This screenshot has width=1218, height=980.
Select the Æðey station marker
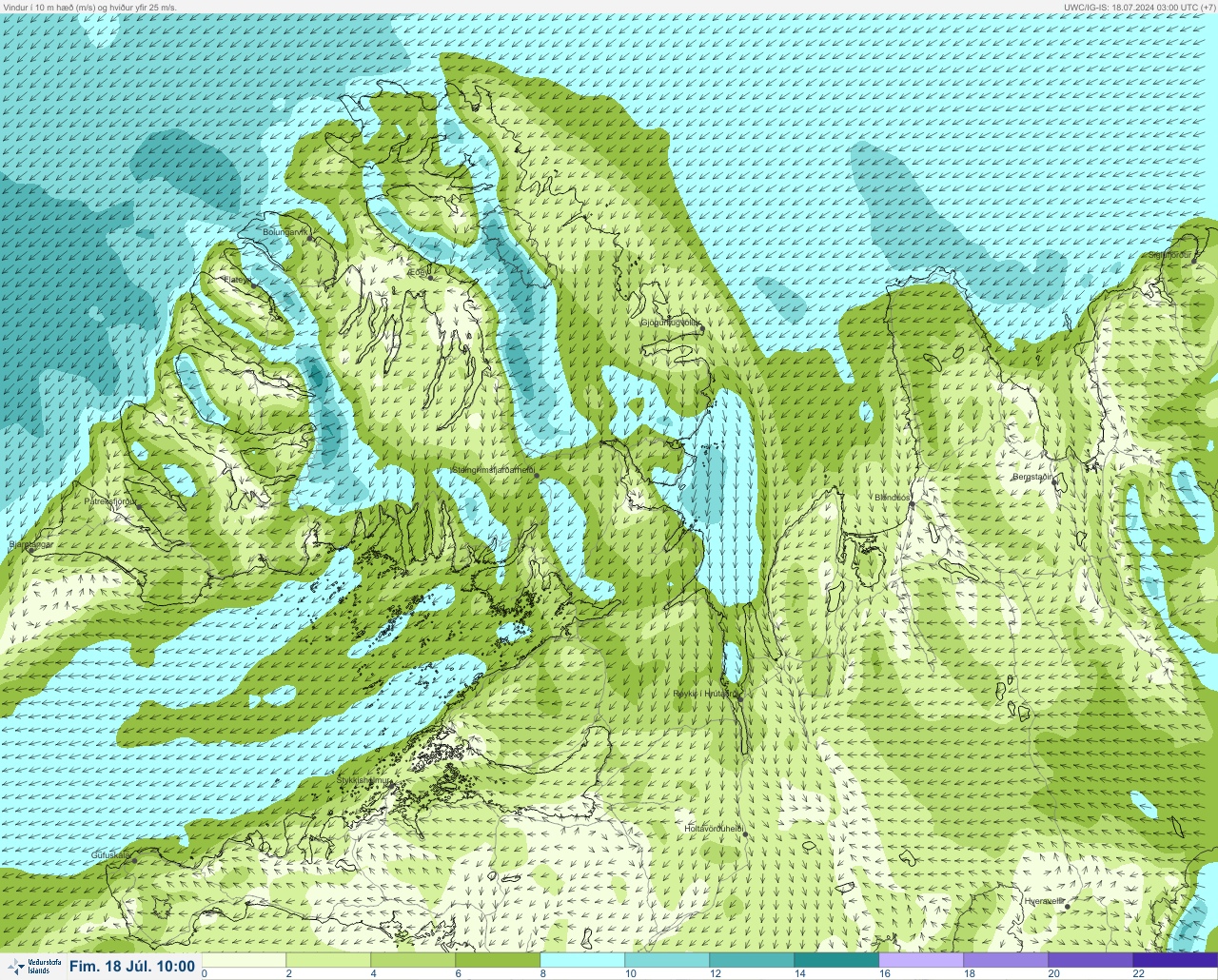point(431,278)
